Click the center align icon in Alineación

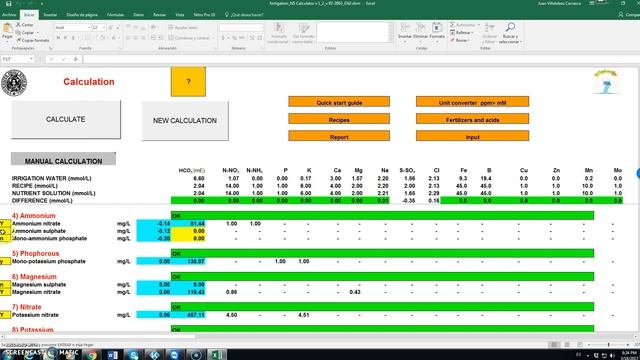click(x=136, y=38)
